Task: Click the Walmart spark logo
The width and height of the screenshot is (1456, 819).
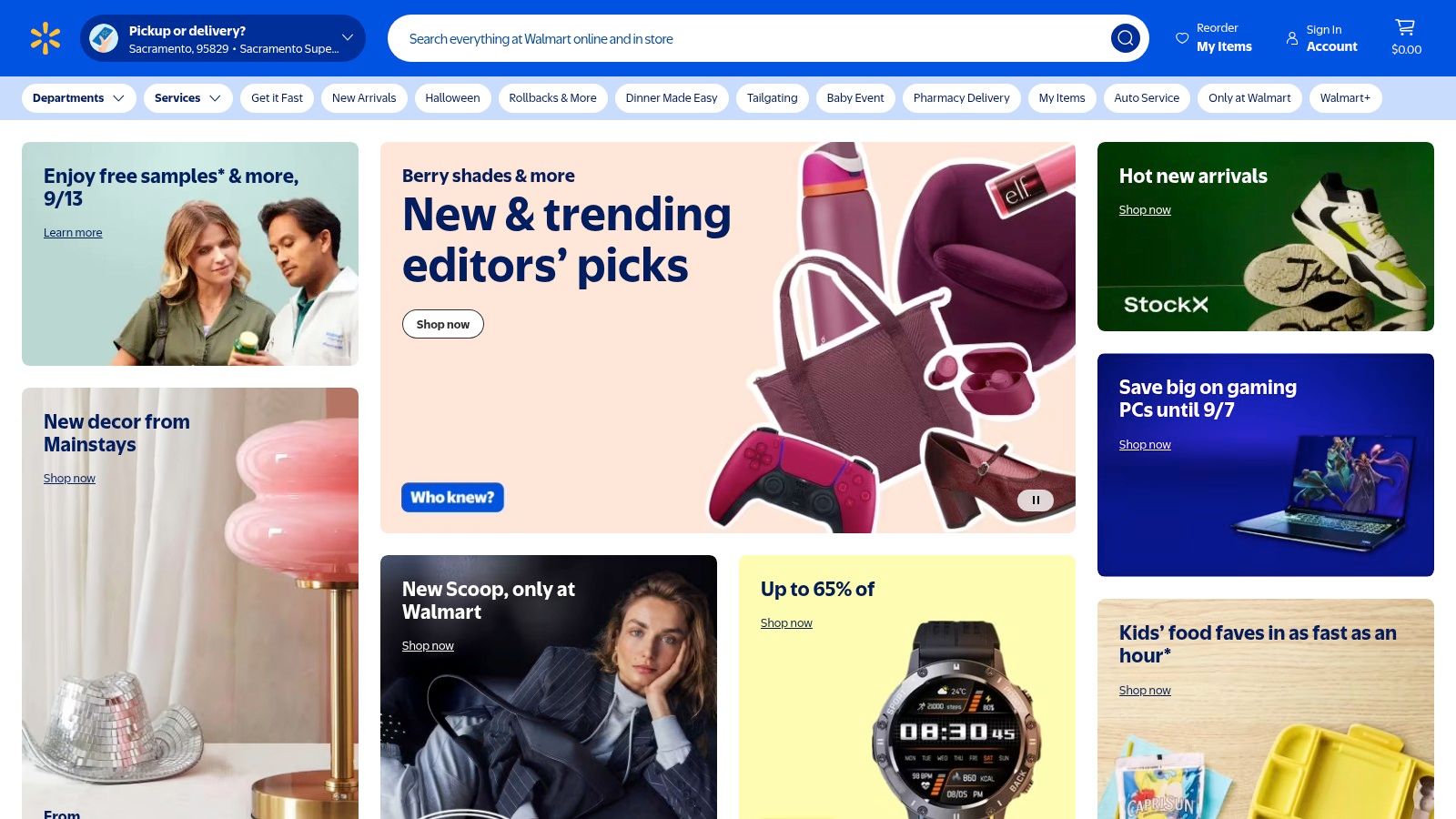Action: [45, 38]
